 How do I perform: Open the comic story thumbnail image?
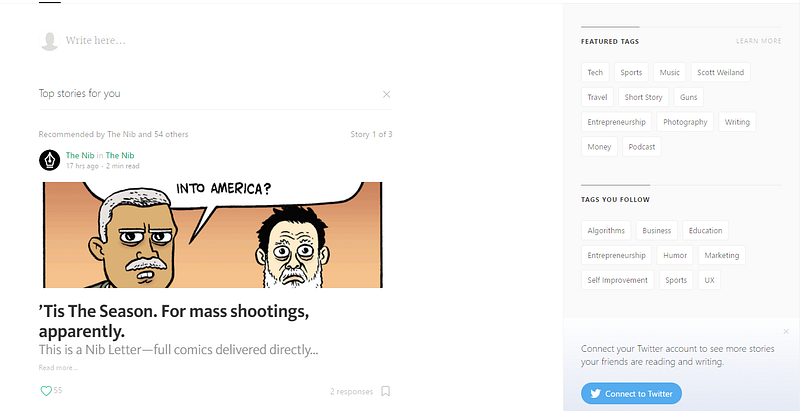(213, 235)
